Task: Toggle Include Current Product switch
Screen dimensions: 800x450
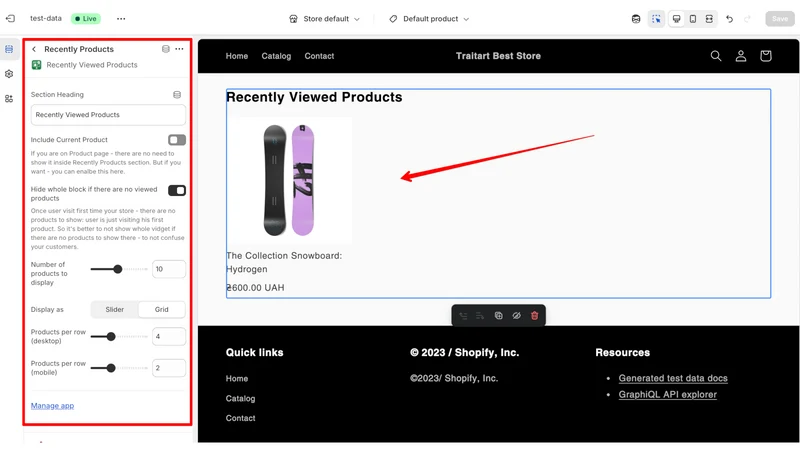Action: 177,140
